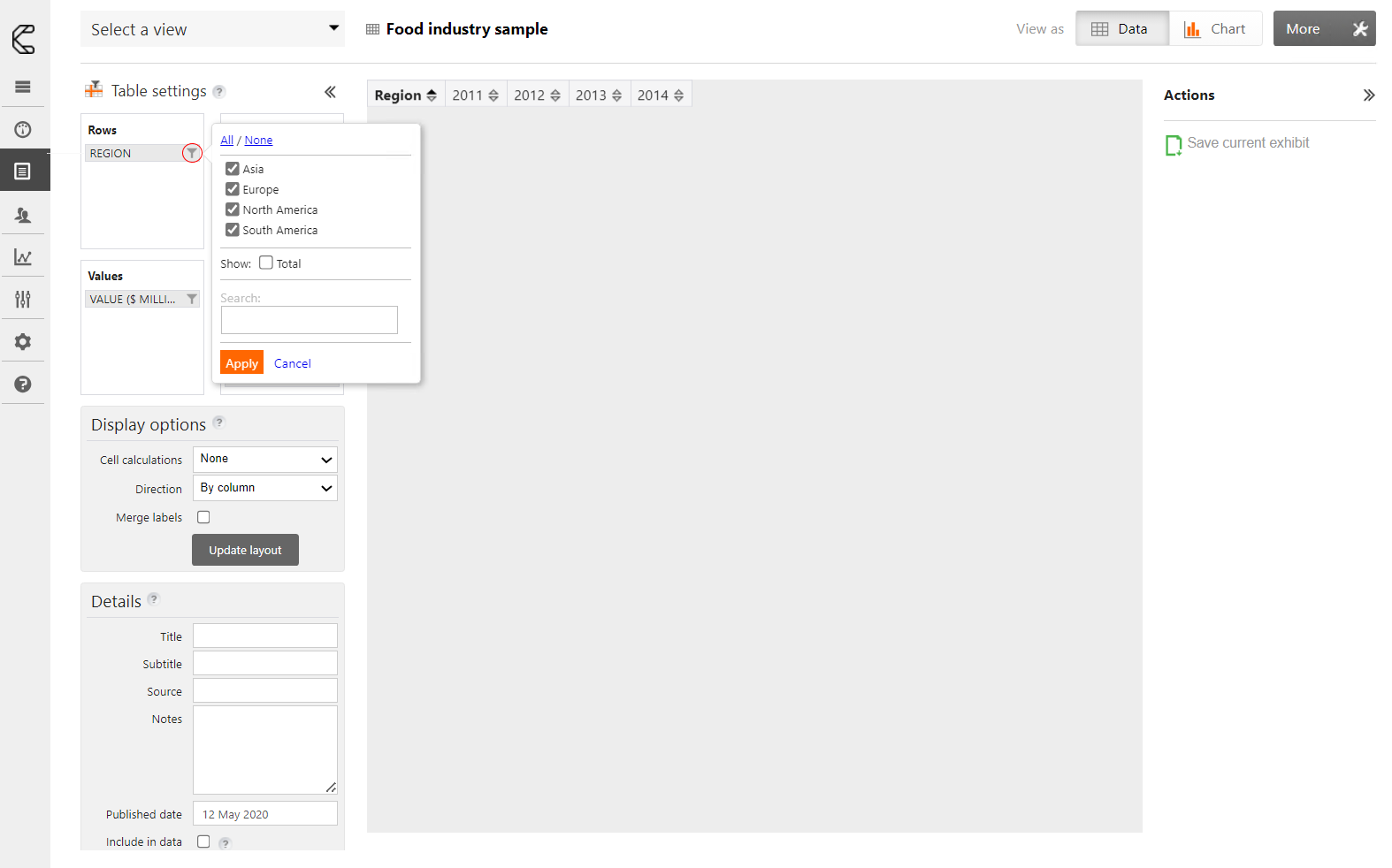Click the None link in filter popup
Viewport: 1392px width, 868px height.
tap(258, 141)
